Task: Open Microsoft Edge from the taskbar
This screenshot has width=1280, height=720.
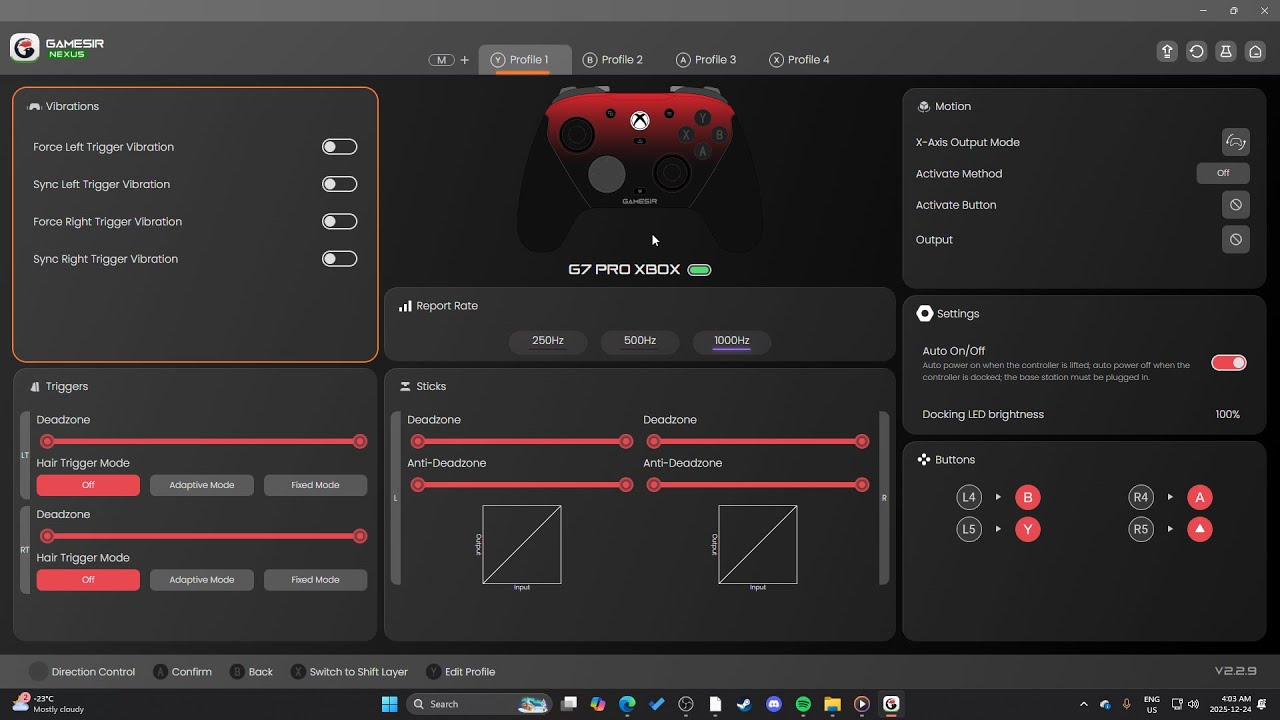Action: [x=627, y=704]
